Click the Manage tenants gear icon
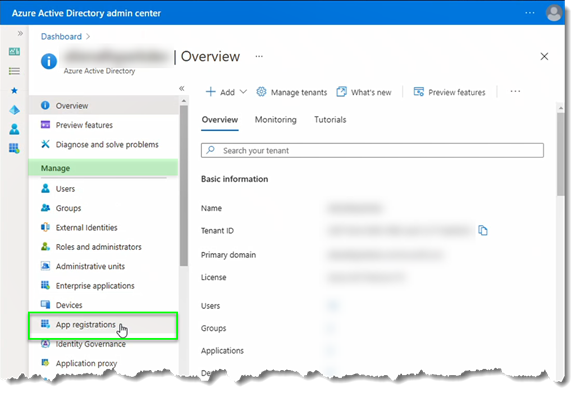The width and height of the screenshot is (576, 396). point(261,91)
